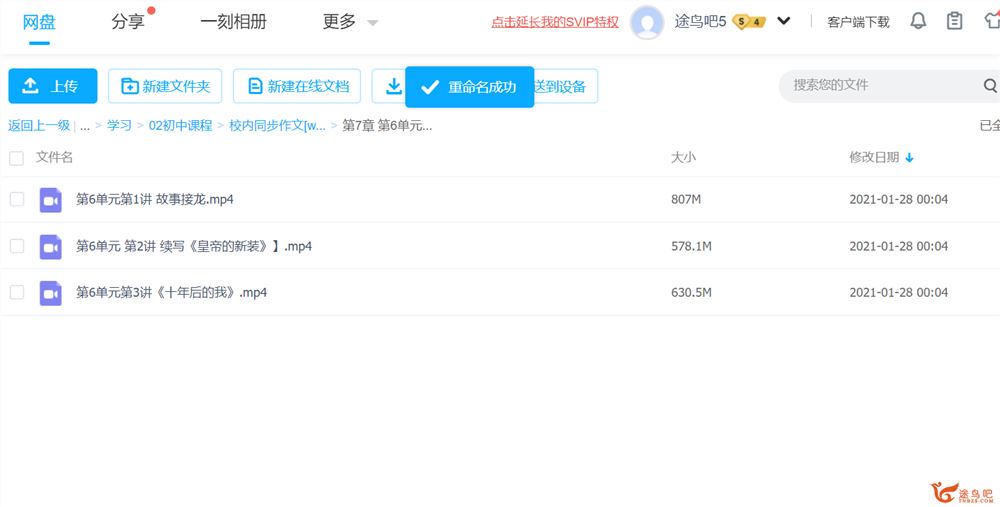Click video icon of 故事接龙.mp4
The image size is (1000, 507).
50,200
